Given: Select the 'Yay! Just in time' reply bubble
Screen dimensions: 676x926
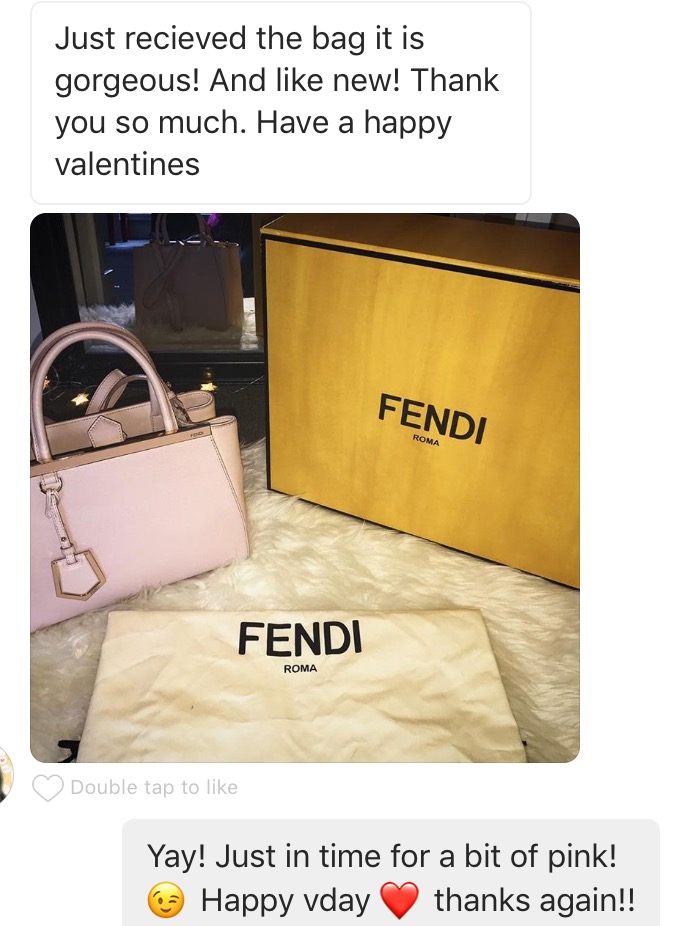Looking at the screenshot, I should [391, 873].
